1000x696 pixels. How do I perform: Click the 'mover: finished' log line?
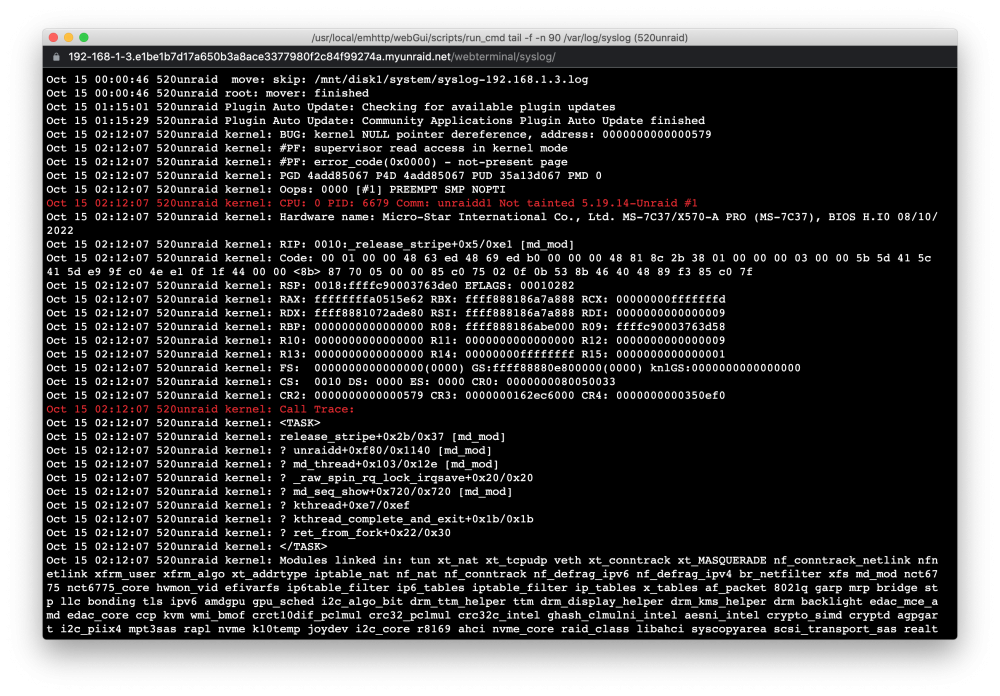click(x=207, y=93)
